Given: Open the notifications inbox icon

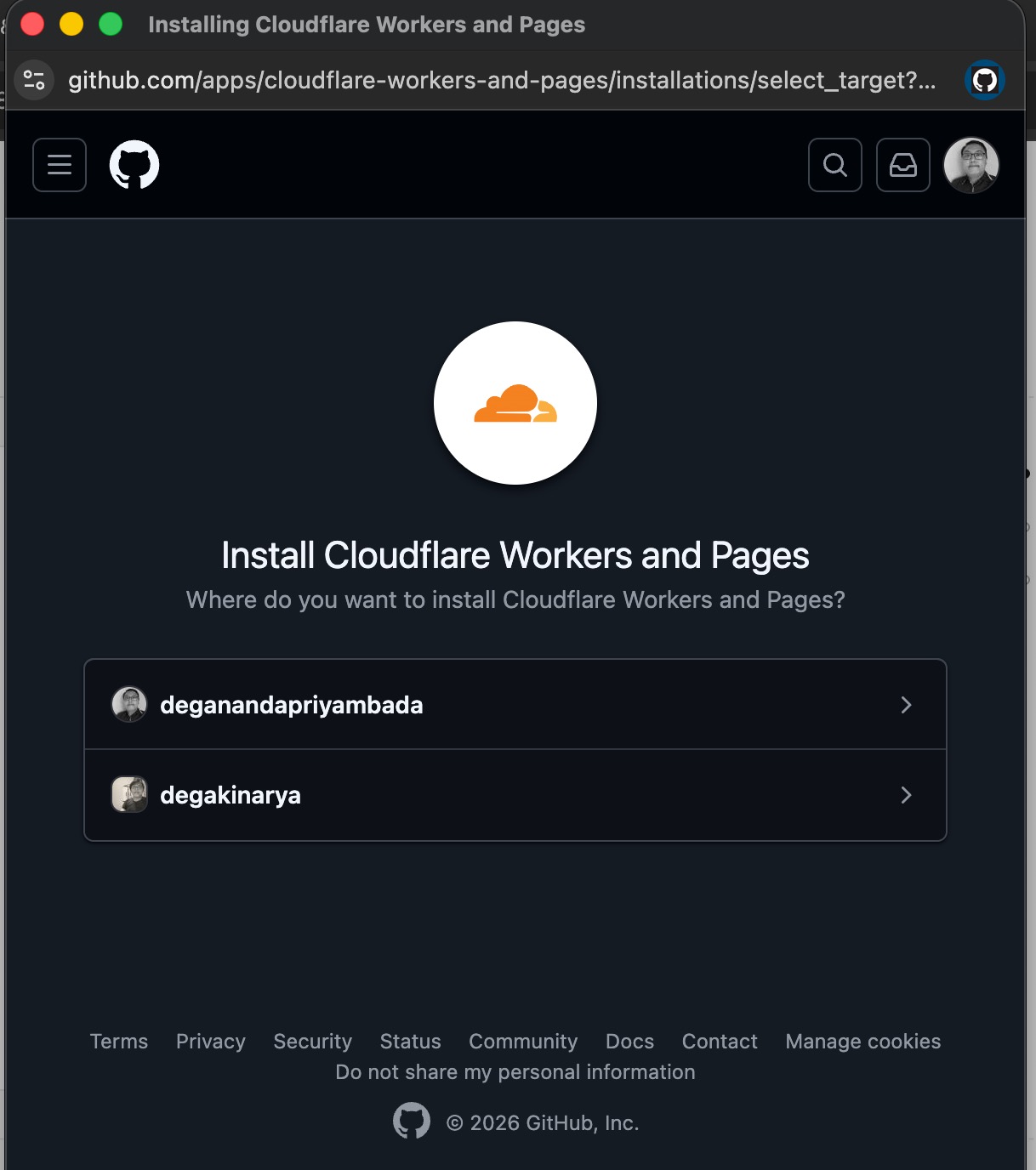Looking at the screenshot, I should point(903,165).
